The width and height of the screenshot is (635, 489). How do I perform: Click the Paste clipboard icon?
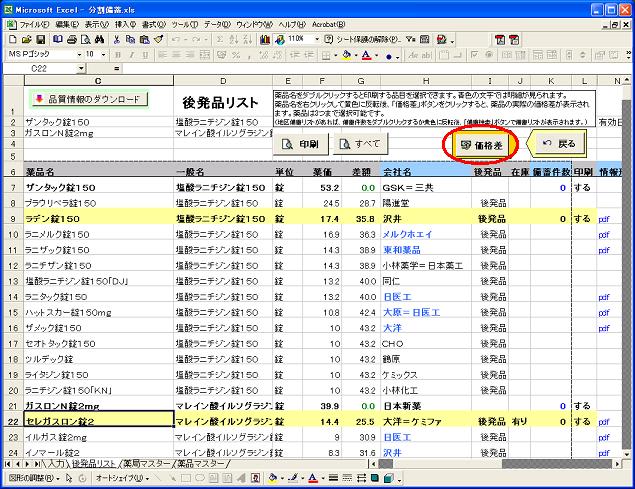click(145, 38)
